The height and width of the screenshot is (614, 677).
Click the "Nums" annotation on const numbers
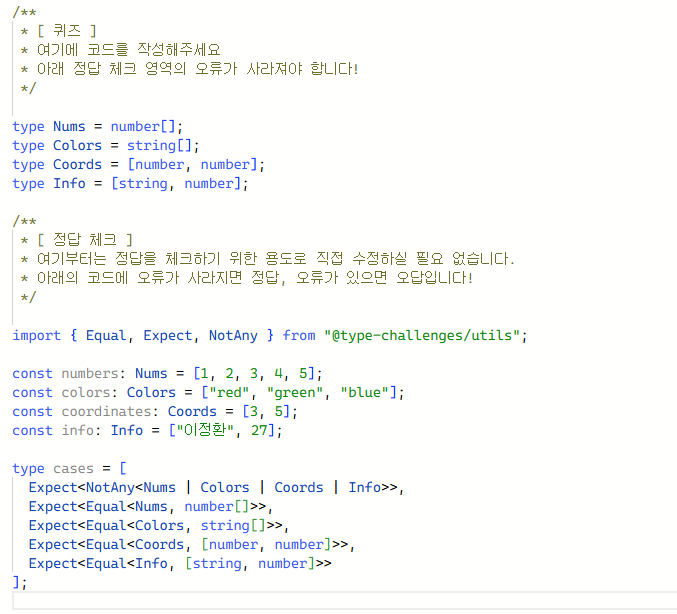click(151, 373)
